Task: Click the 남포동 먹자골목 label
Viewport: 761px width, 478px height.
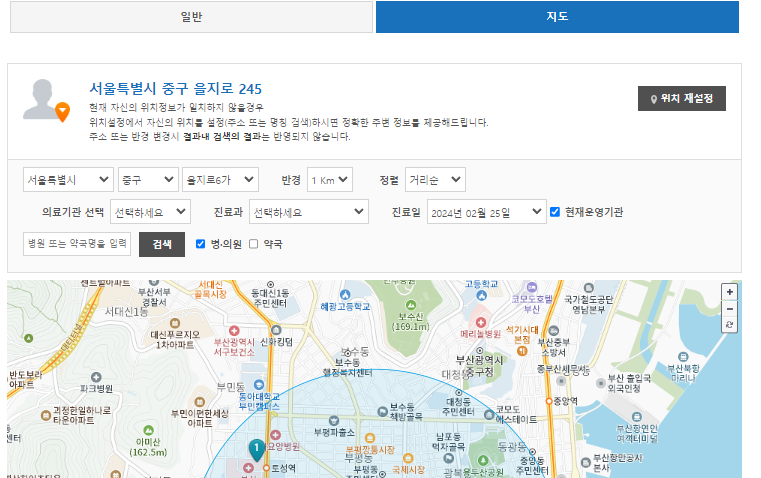Action: point(450,442)
